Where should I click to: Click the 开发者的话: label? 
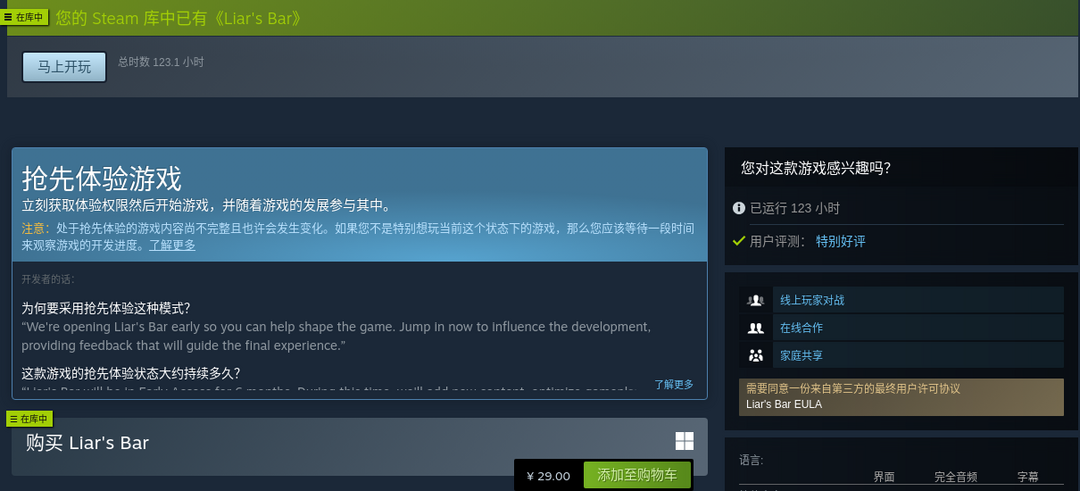click(x=48, y=279)
